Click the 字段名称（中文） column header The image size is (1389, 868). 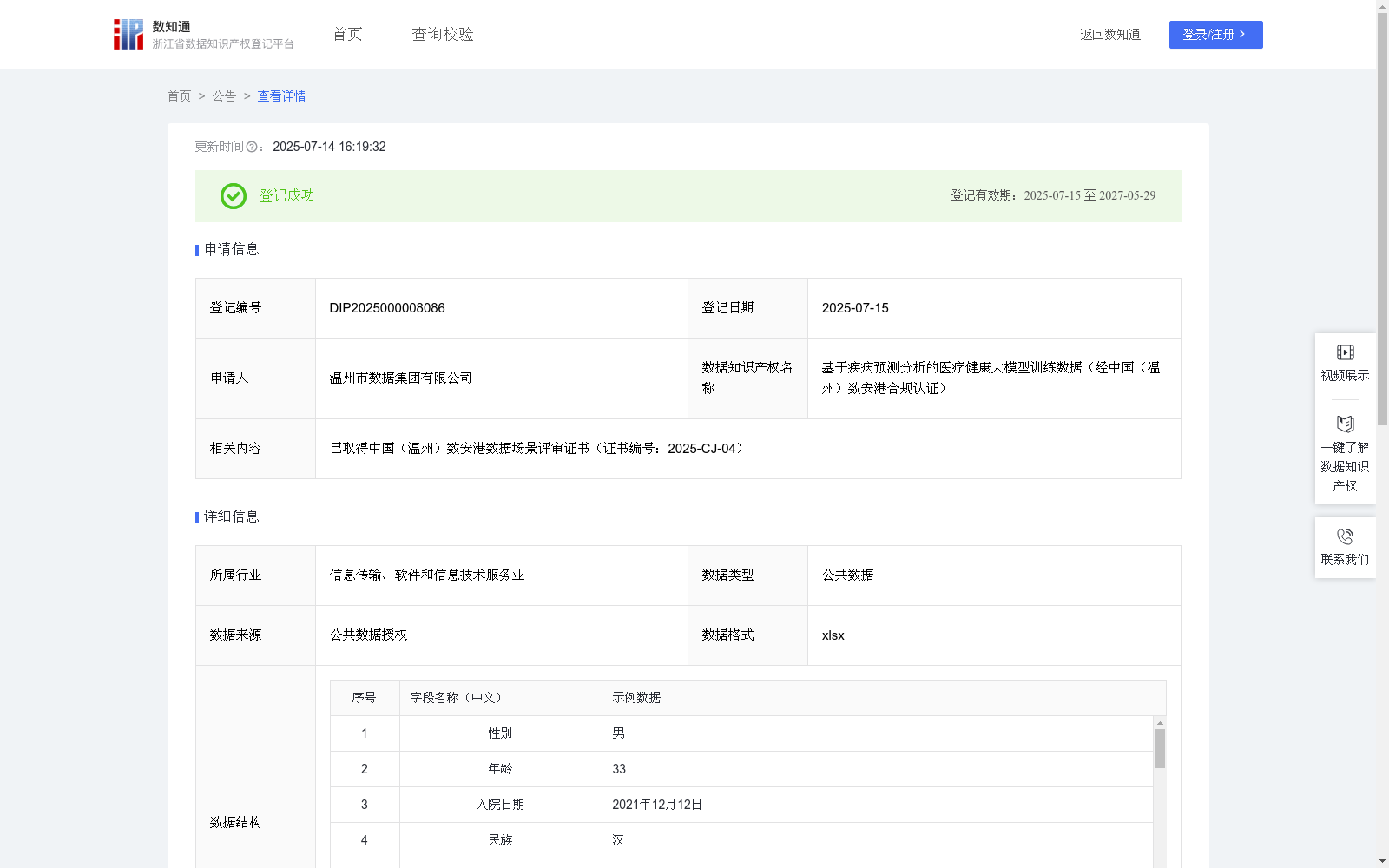tap(501, 698)
